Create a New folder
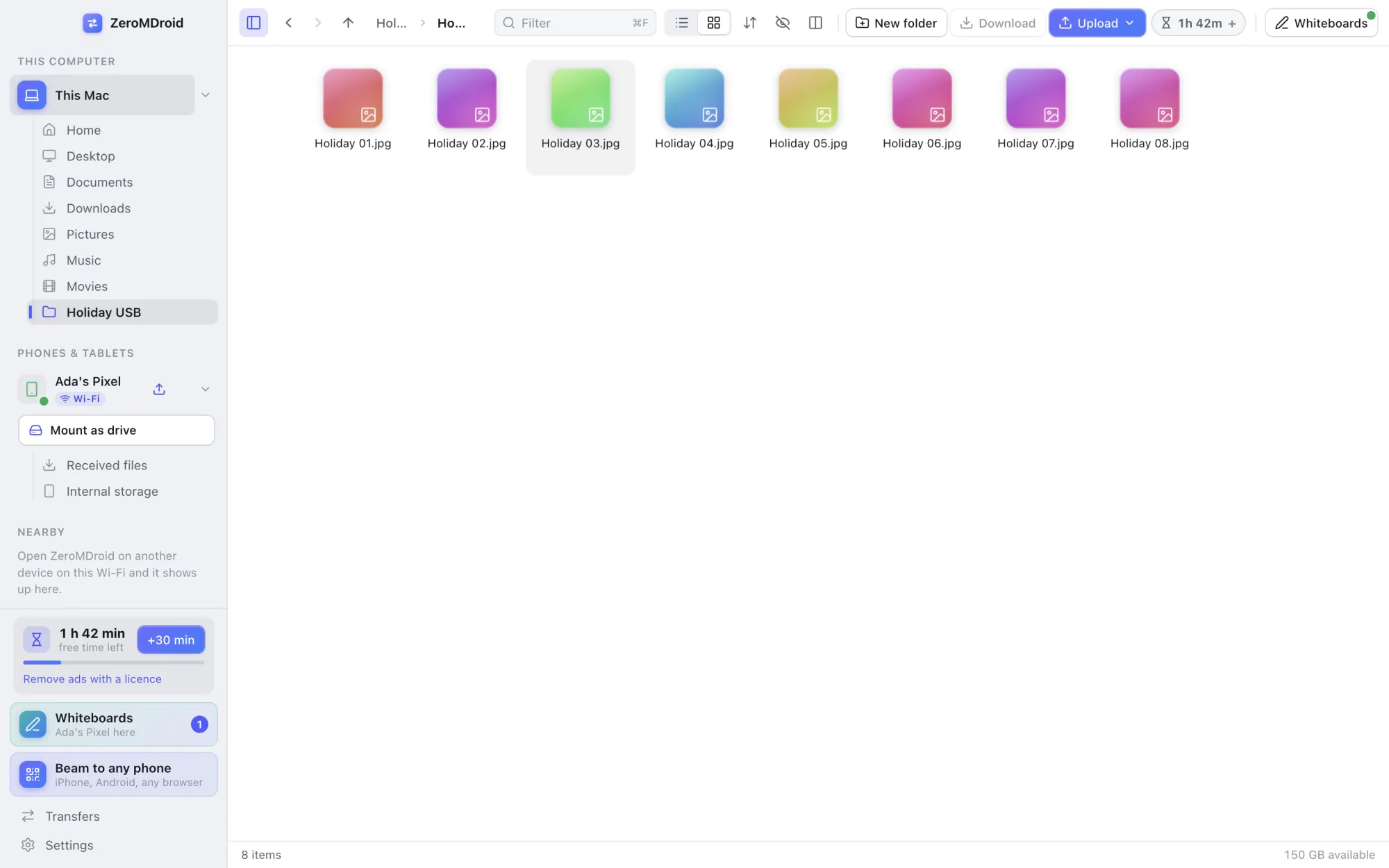 point(896,23)
